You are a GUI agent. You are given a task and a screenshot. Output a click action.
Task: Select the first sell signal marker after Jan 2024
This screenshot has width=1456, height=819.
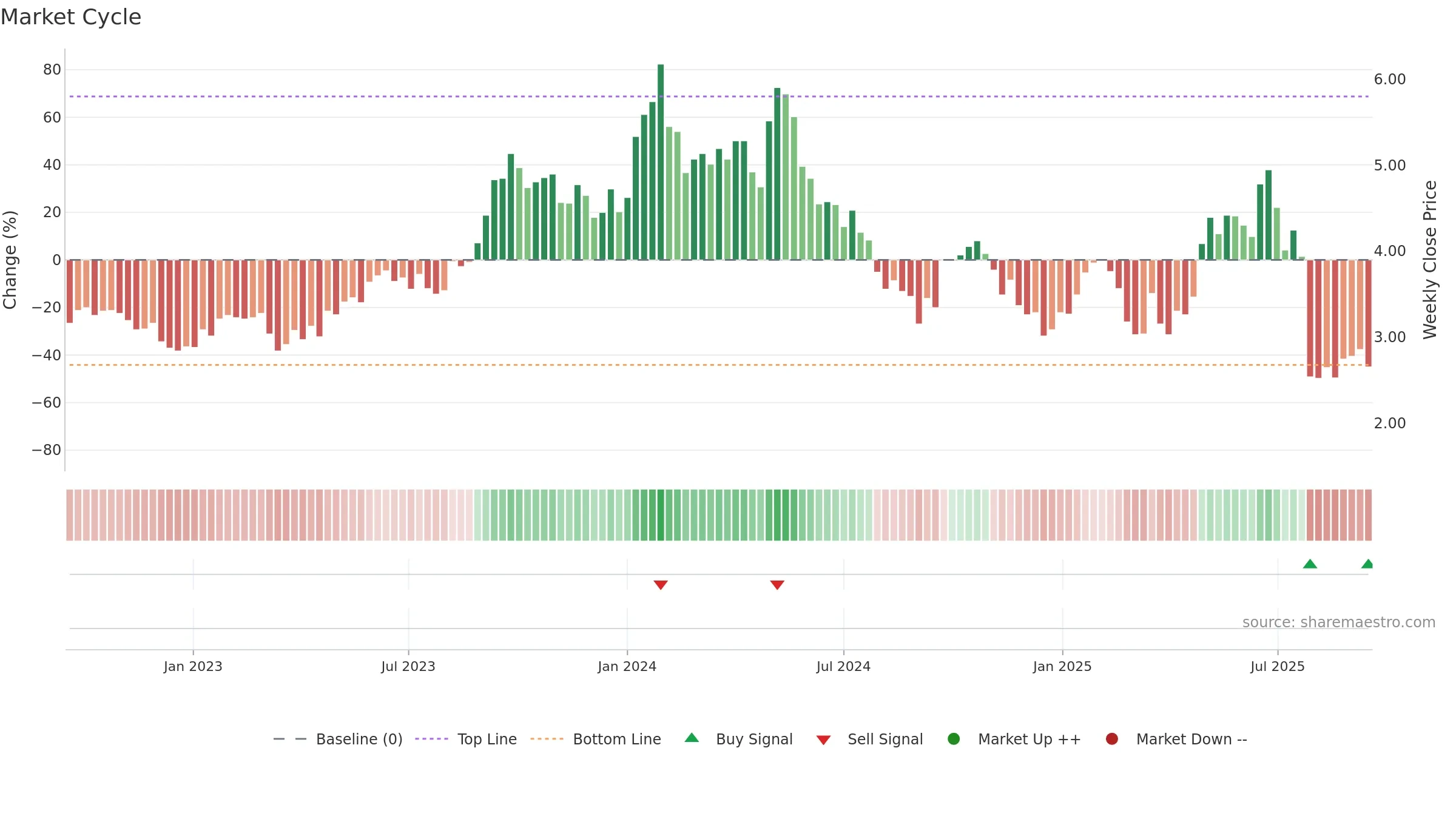point(661,585)
